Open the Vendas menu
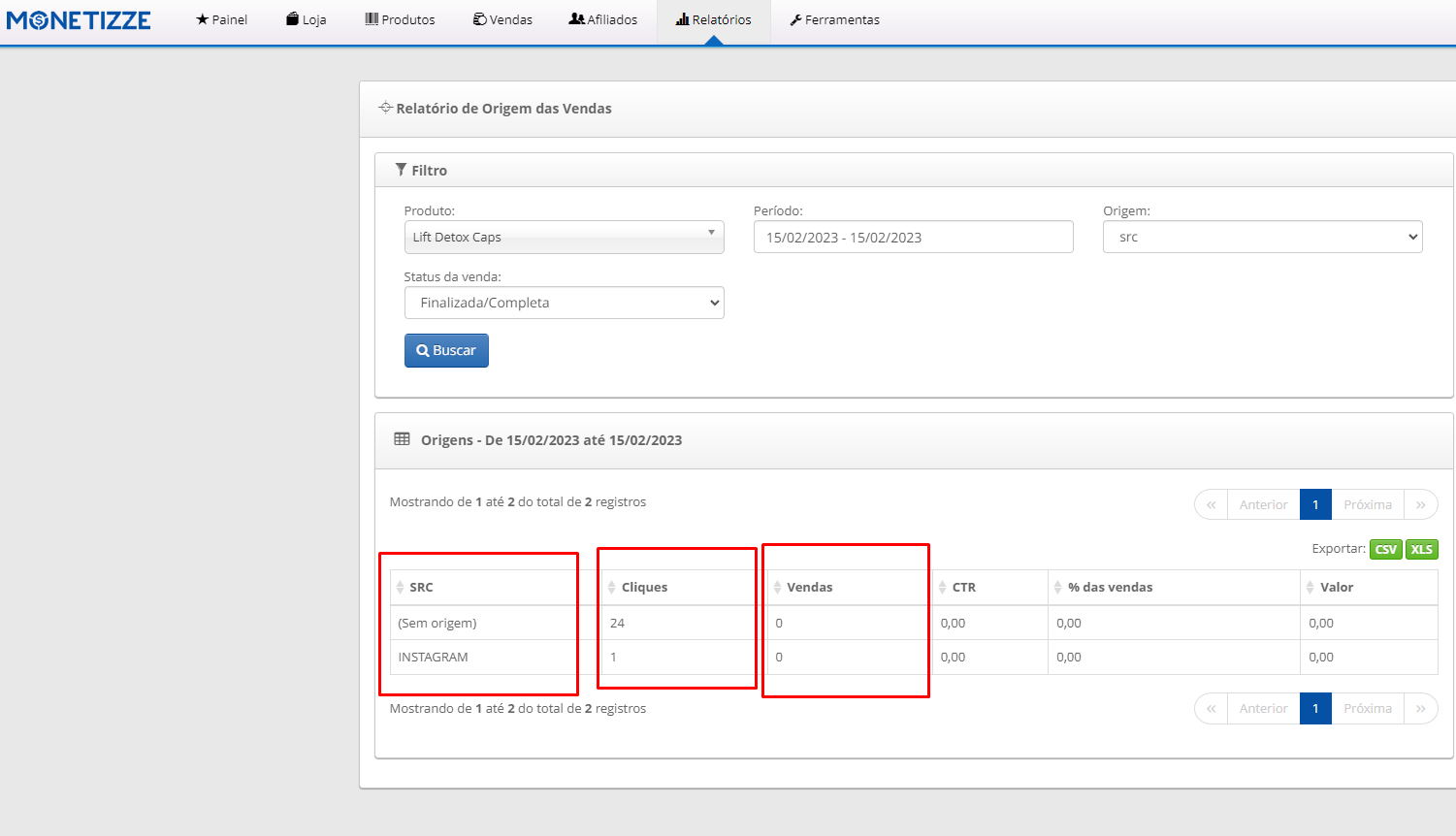This screenshot has height=836, width=1456. point(502,20)
